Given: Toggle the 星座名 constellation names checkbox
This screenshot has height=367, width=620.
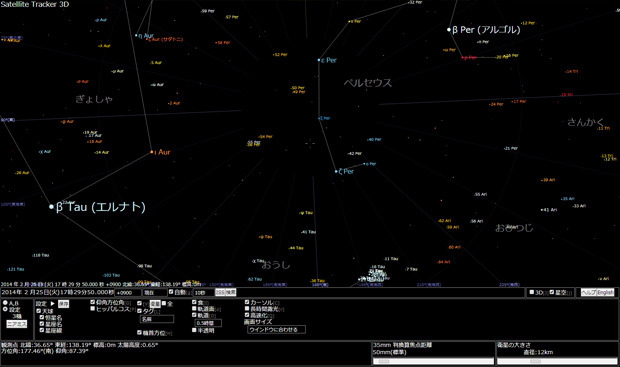Looking at the screenshot, I should 42,323.
